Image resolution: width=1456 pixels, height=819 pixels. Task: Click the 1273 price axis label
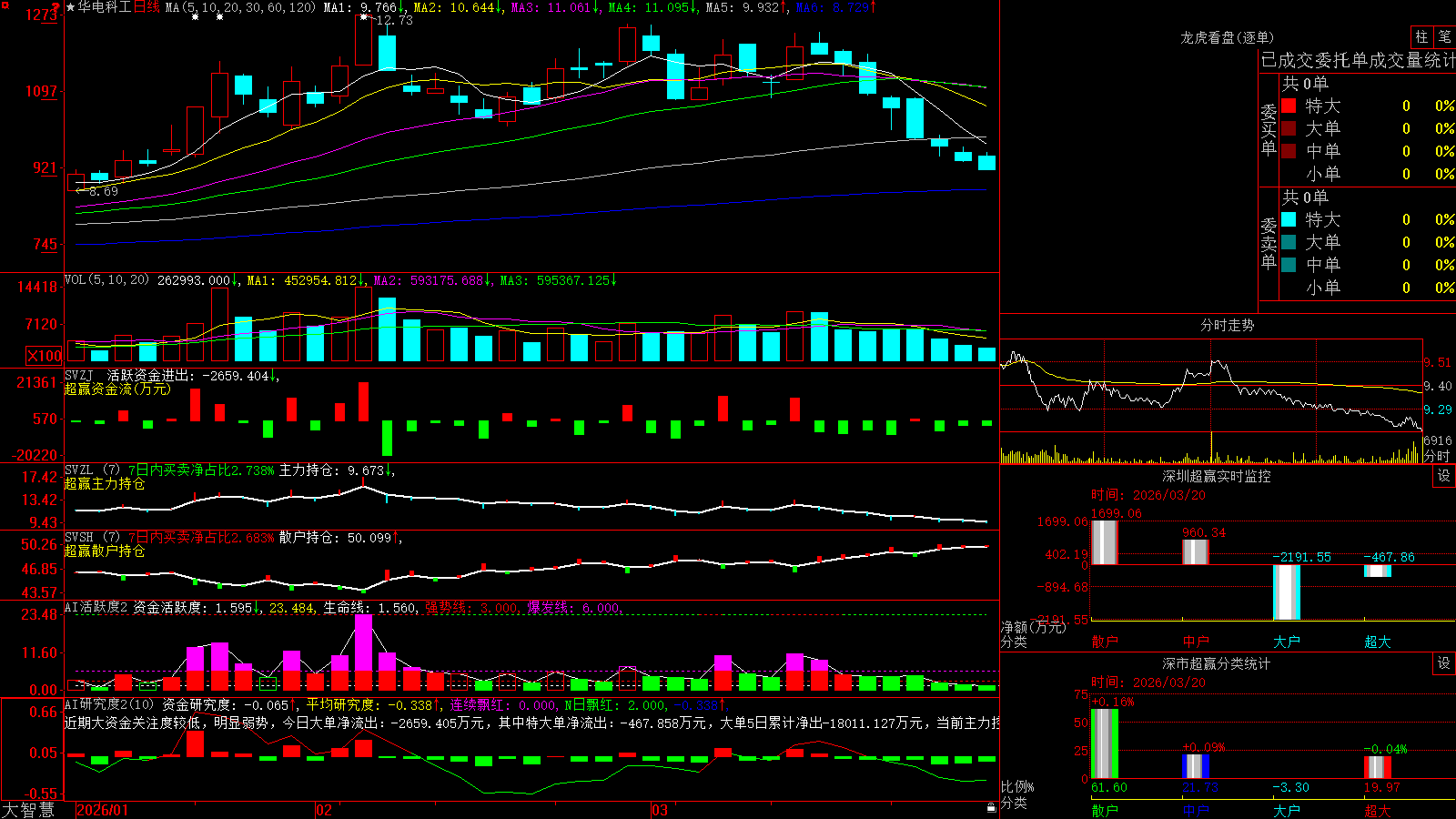click(43, 15)
